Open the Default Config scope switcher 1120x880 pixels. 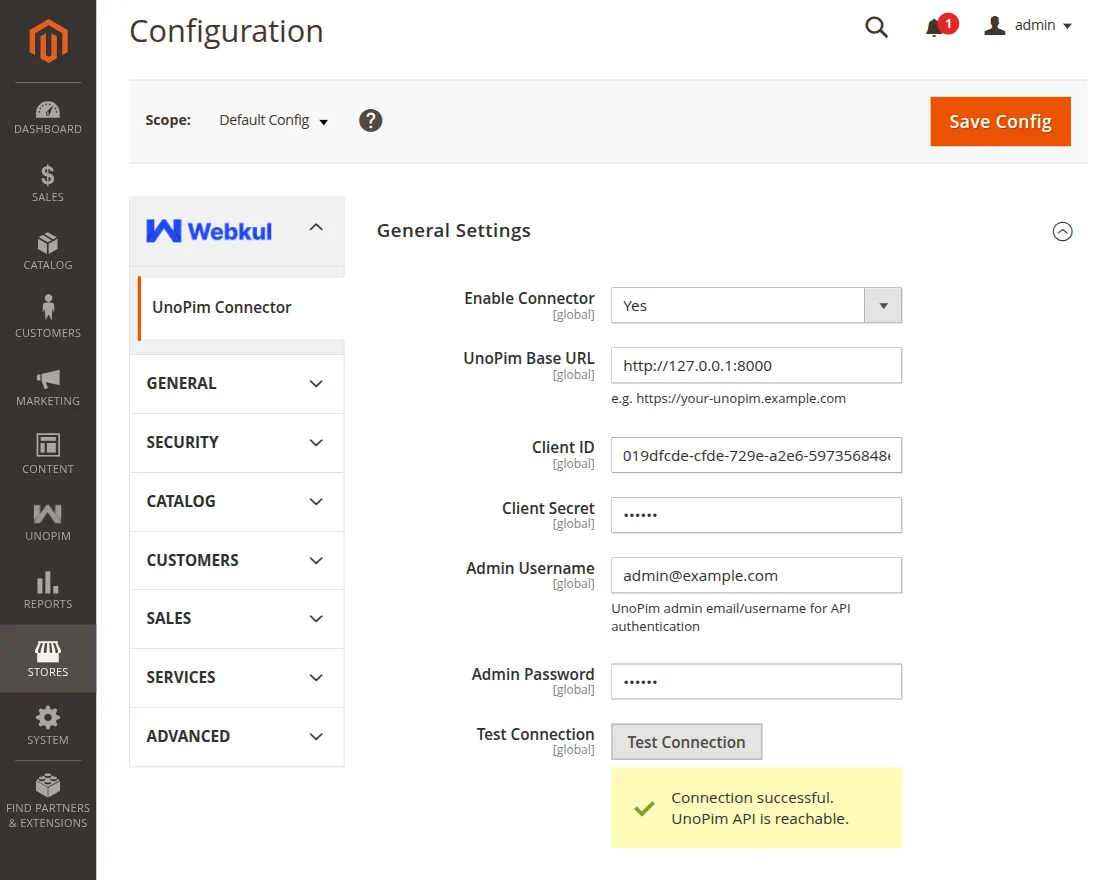274,120
